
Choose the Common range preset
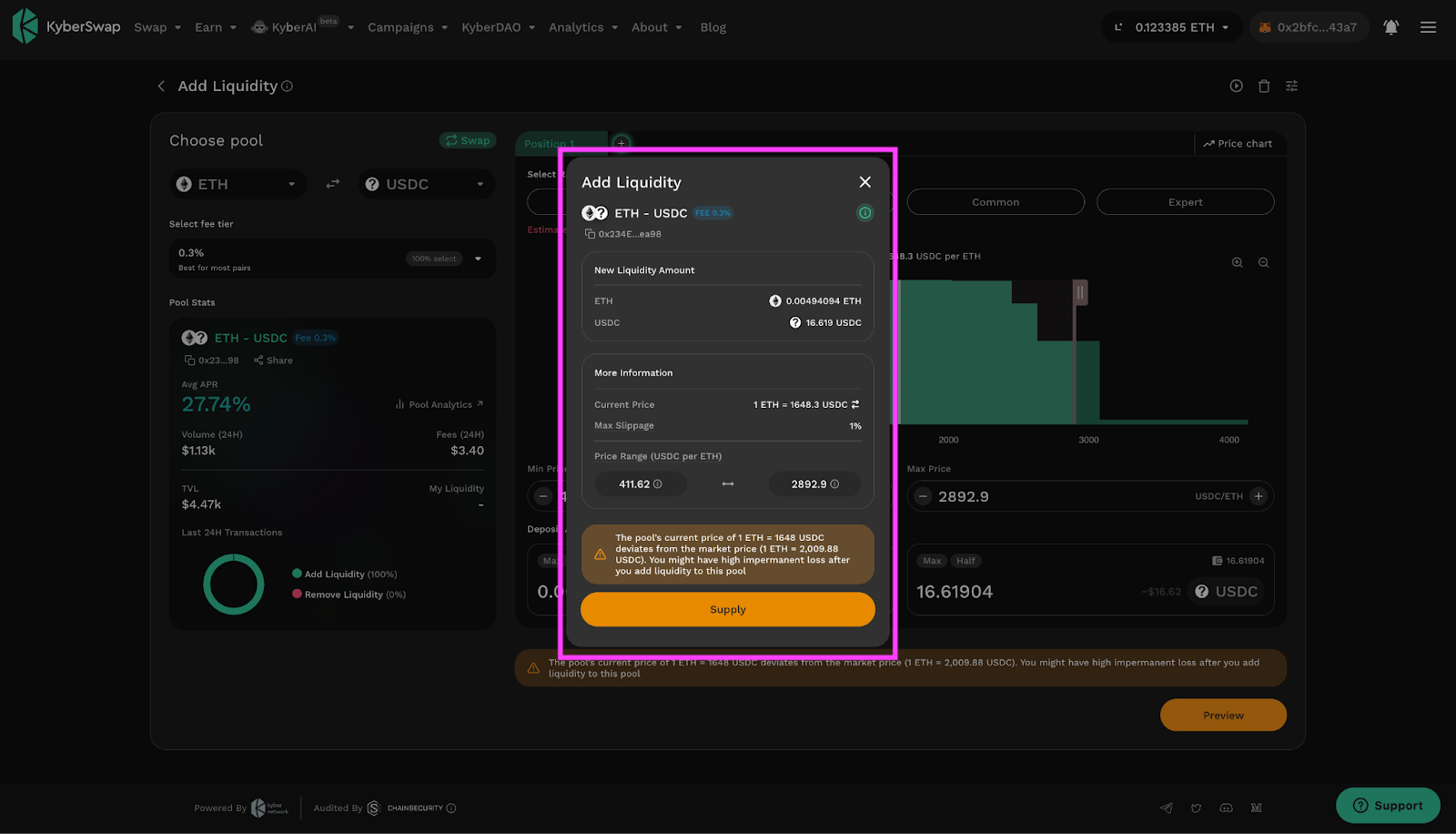click(x=996, y=202)
